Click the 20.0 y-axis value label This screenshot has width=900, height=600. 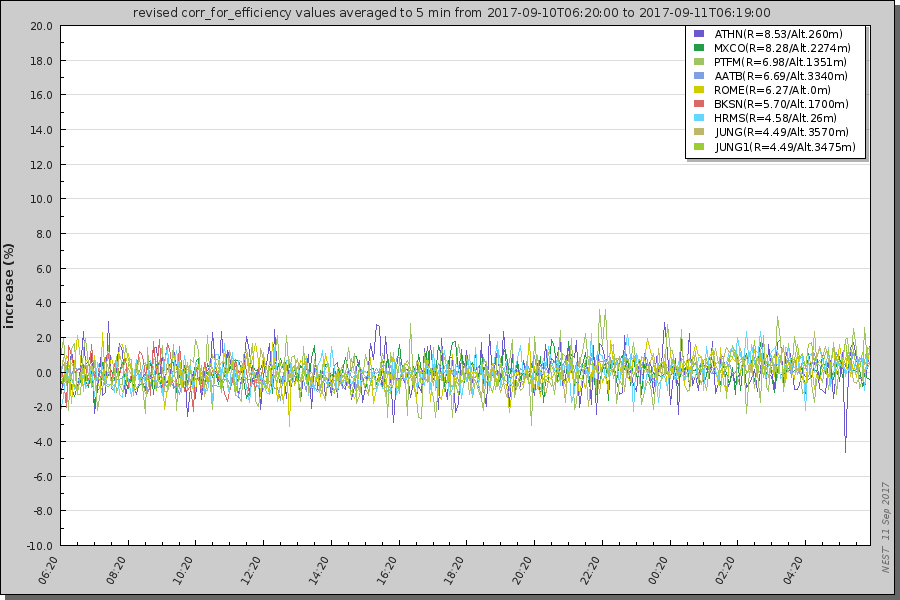coord(41,26)
